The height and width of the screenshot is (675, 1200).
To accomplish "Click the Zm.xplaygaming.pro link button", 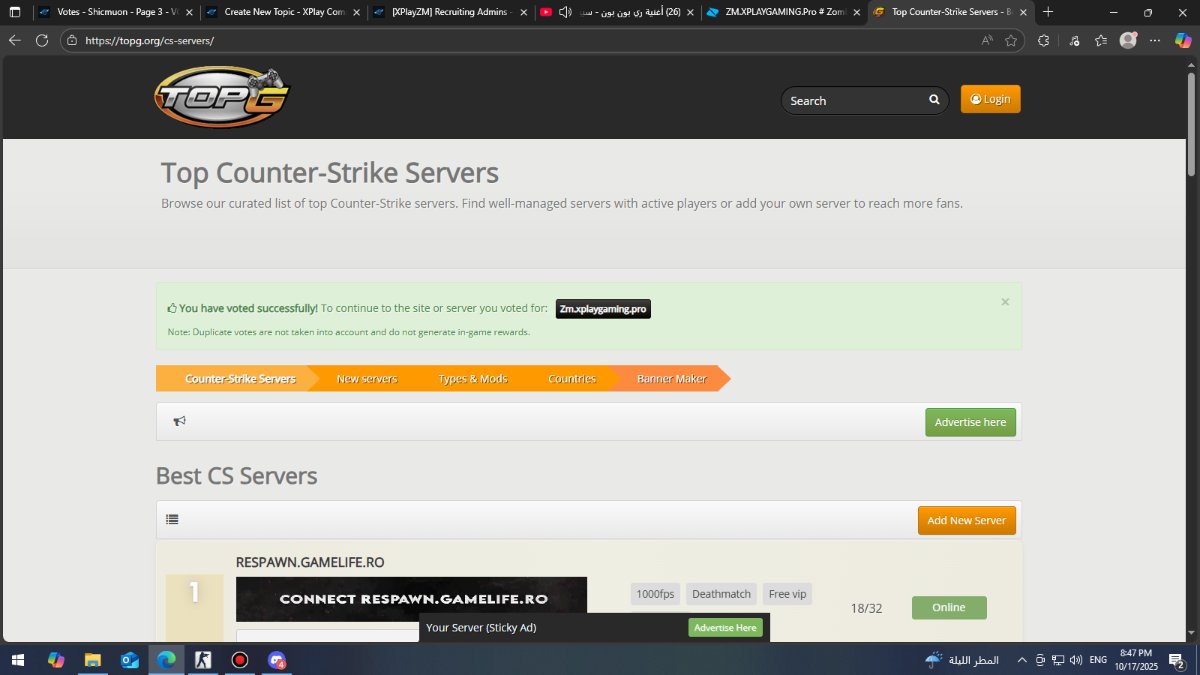I will [603, 309].
